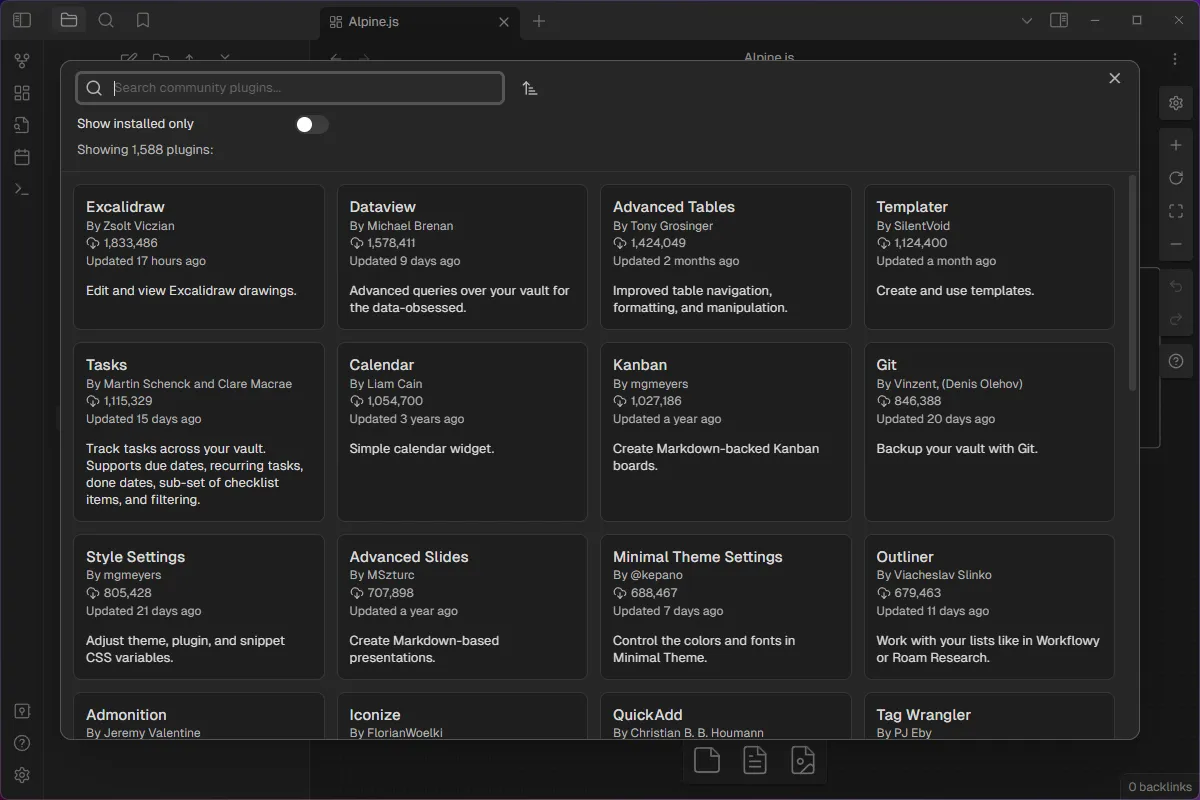Open the vault switcher icon

[x=22, y=711]
